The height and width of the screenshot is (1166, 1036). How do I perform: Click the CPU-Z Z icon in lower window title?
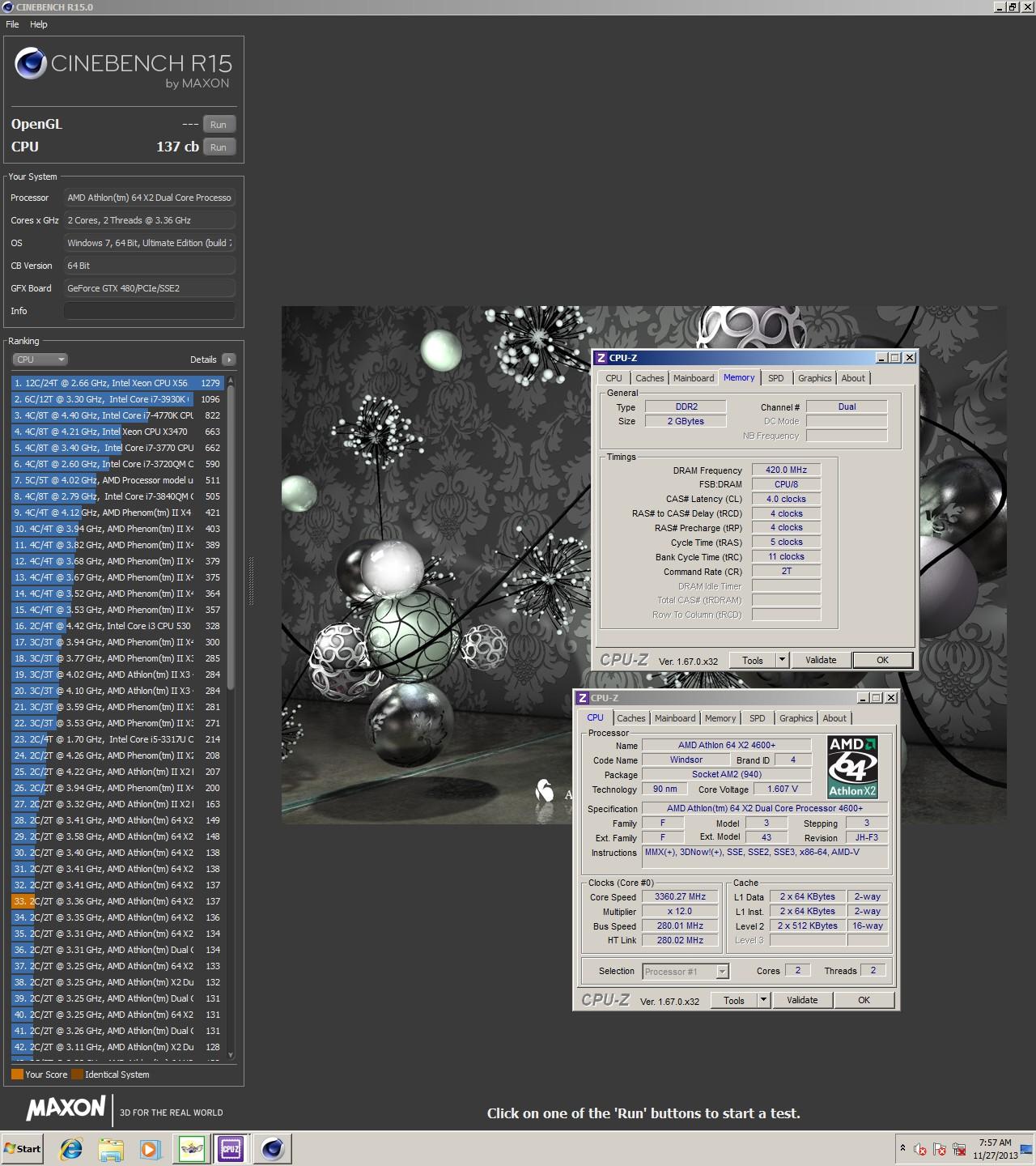pyautogui.click(x=582, y=698)
